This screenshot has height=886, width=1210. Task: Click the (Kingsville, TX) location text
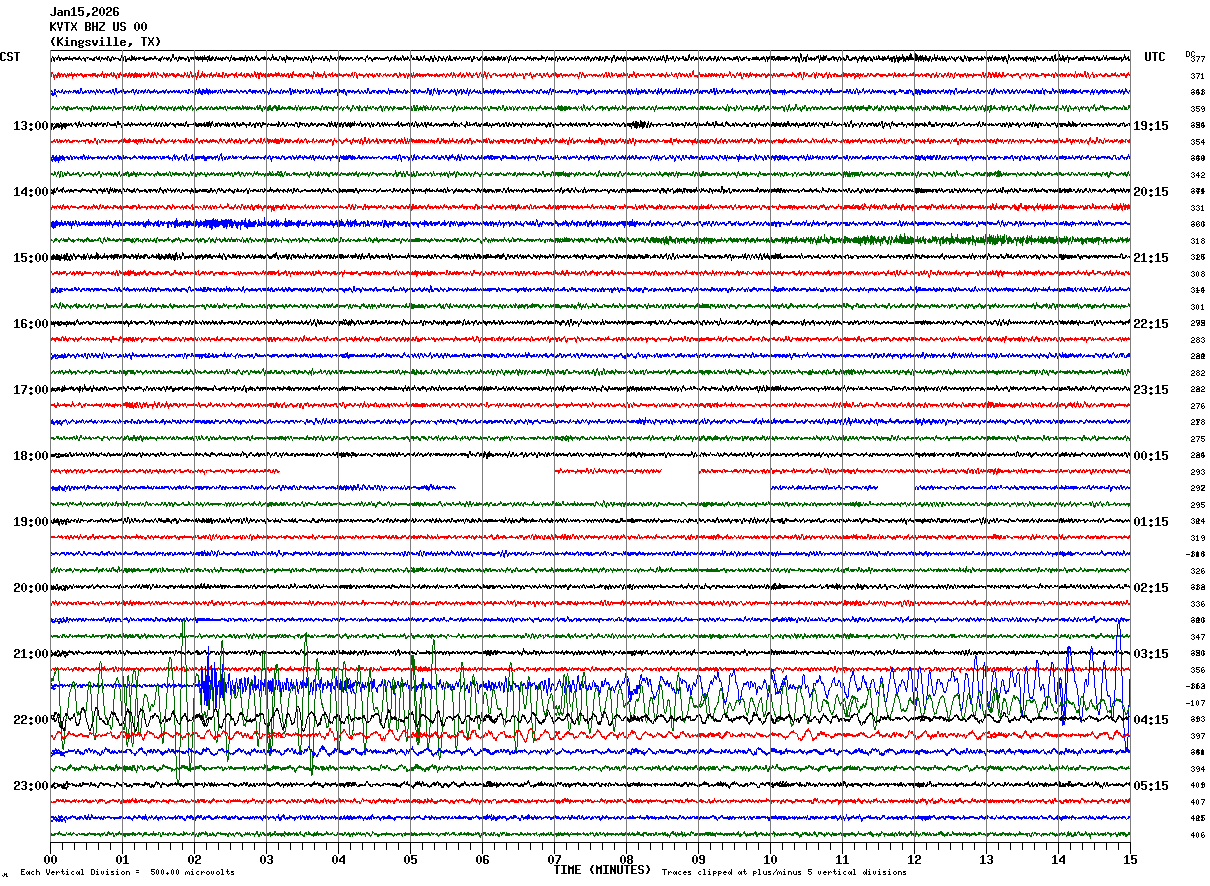[x=104, y=42]
